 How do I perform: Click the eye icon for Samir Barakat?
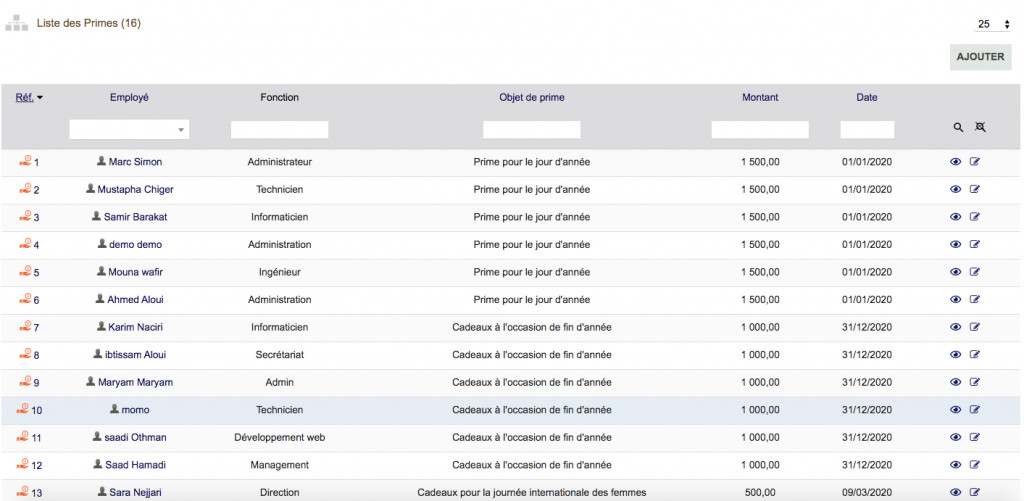(x=955, y=217)
